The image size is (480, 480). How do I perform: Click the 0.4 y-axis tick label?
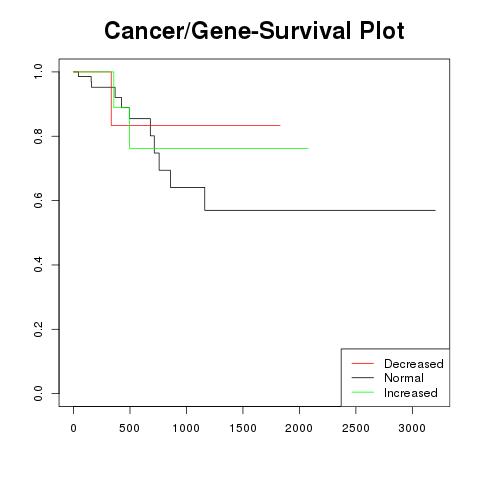pos(38,265)
